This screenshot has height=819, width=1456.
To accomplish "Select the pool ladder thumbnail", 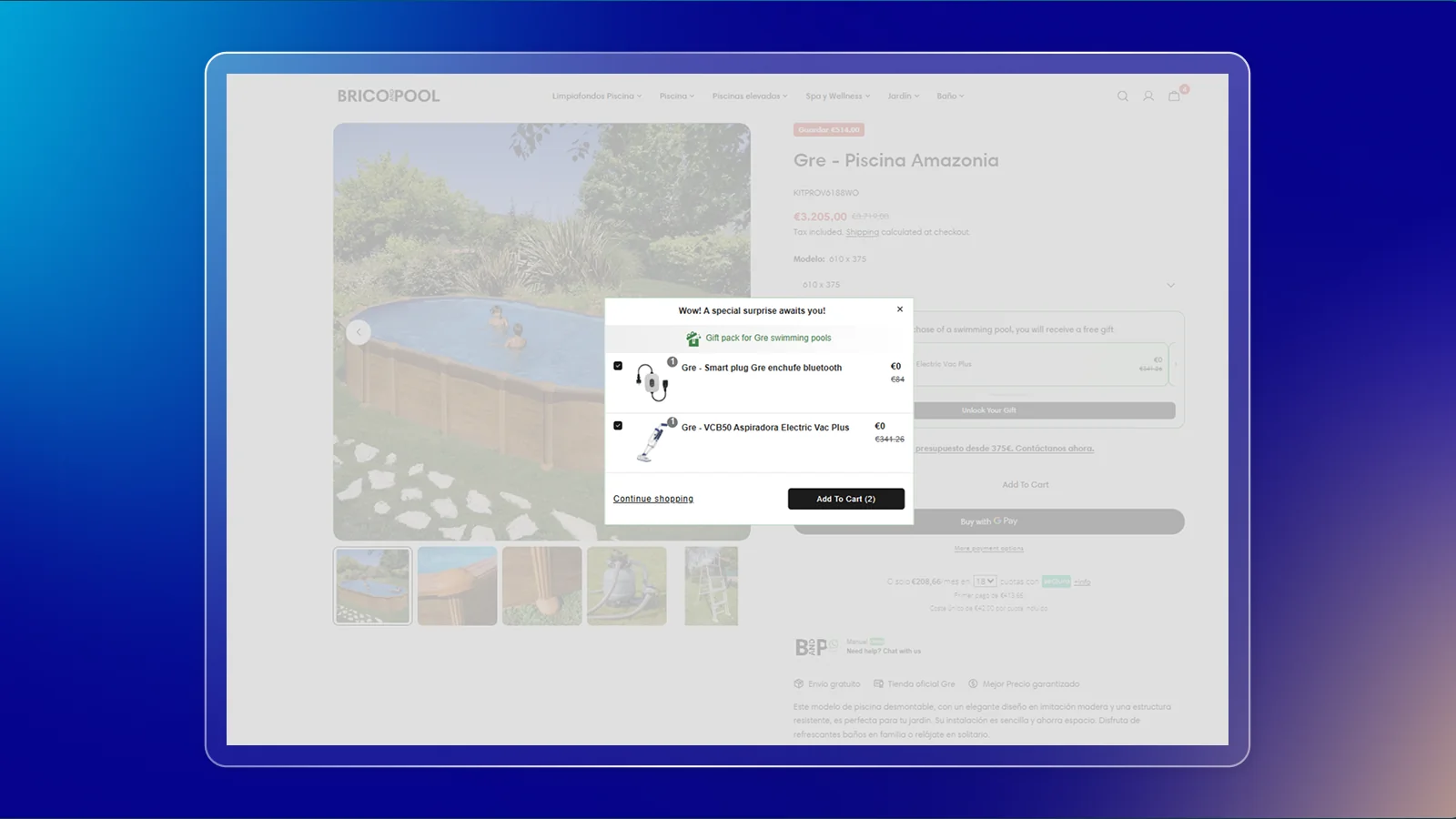I will click(x=711, y=586).
